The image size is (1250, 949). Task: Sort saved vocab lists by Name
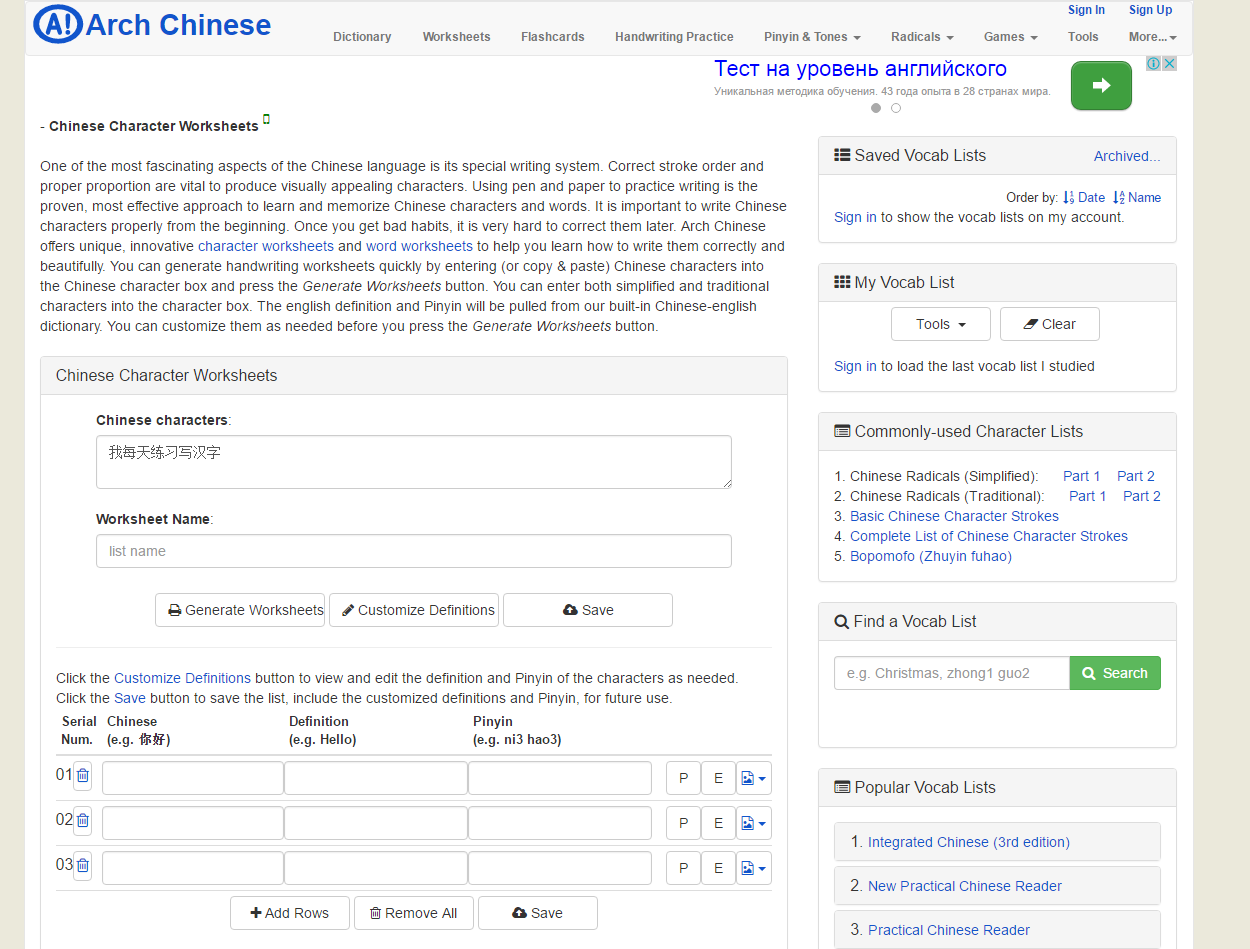[1137, 198]
